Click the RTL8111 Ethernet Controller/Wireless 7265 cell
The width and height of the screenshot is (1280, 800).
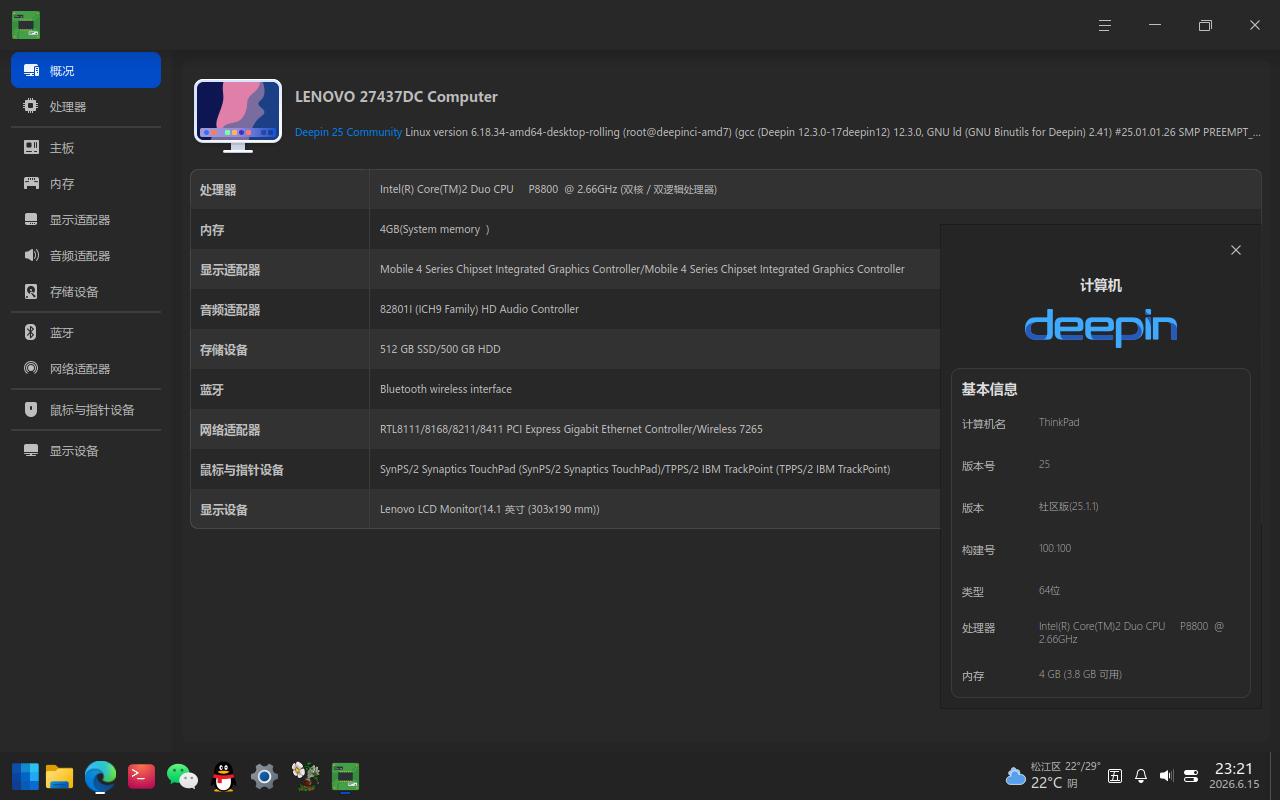pos(571,429)
